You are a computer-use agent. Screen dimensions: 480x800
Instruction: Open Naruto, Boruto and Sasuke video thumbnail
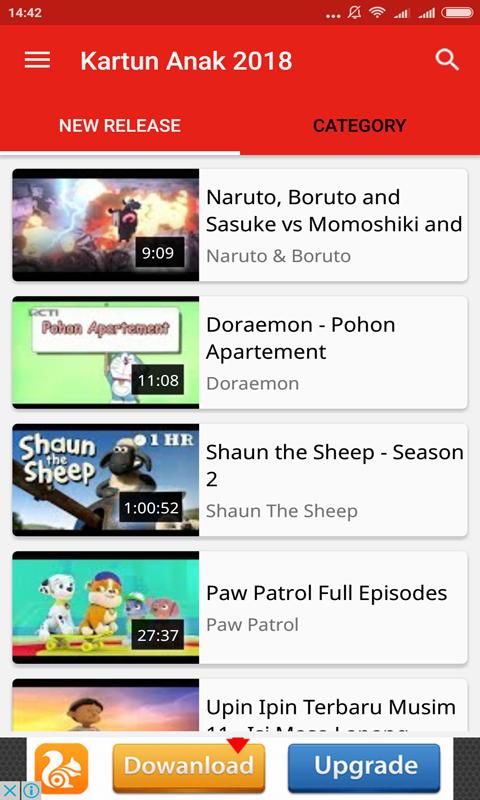[x=106, y=225]
